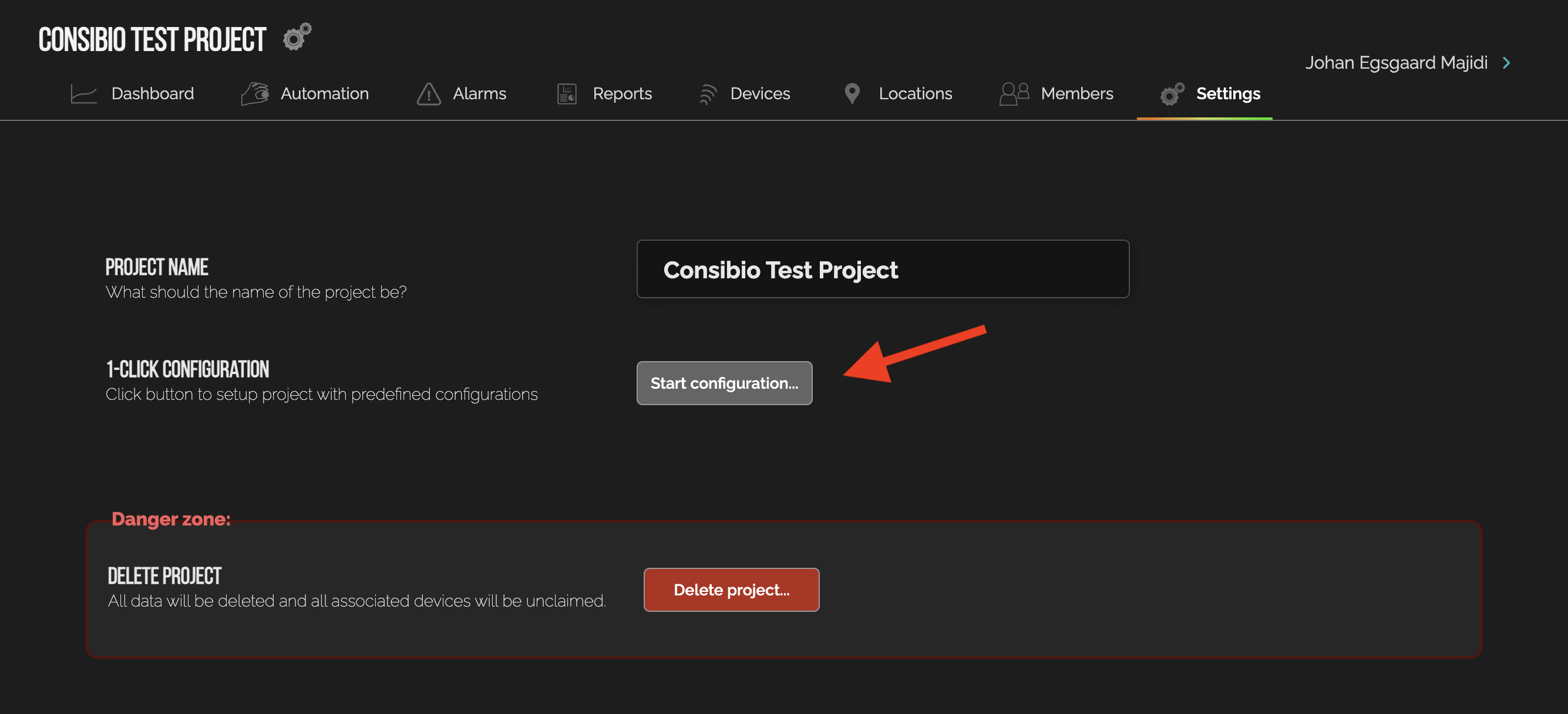Click the Devices signal icon
1568x714 pixels.
(x=707, y=94)
